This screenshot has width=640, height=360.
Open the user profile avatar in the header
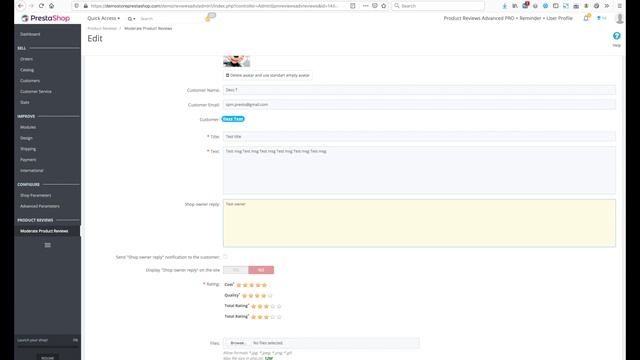tap(619, 18)
